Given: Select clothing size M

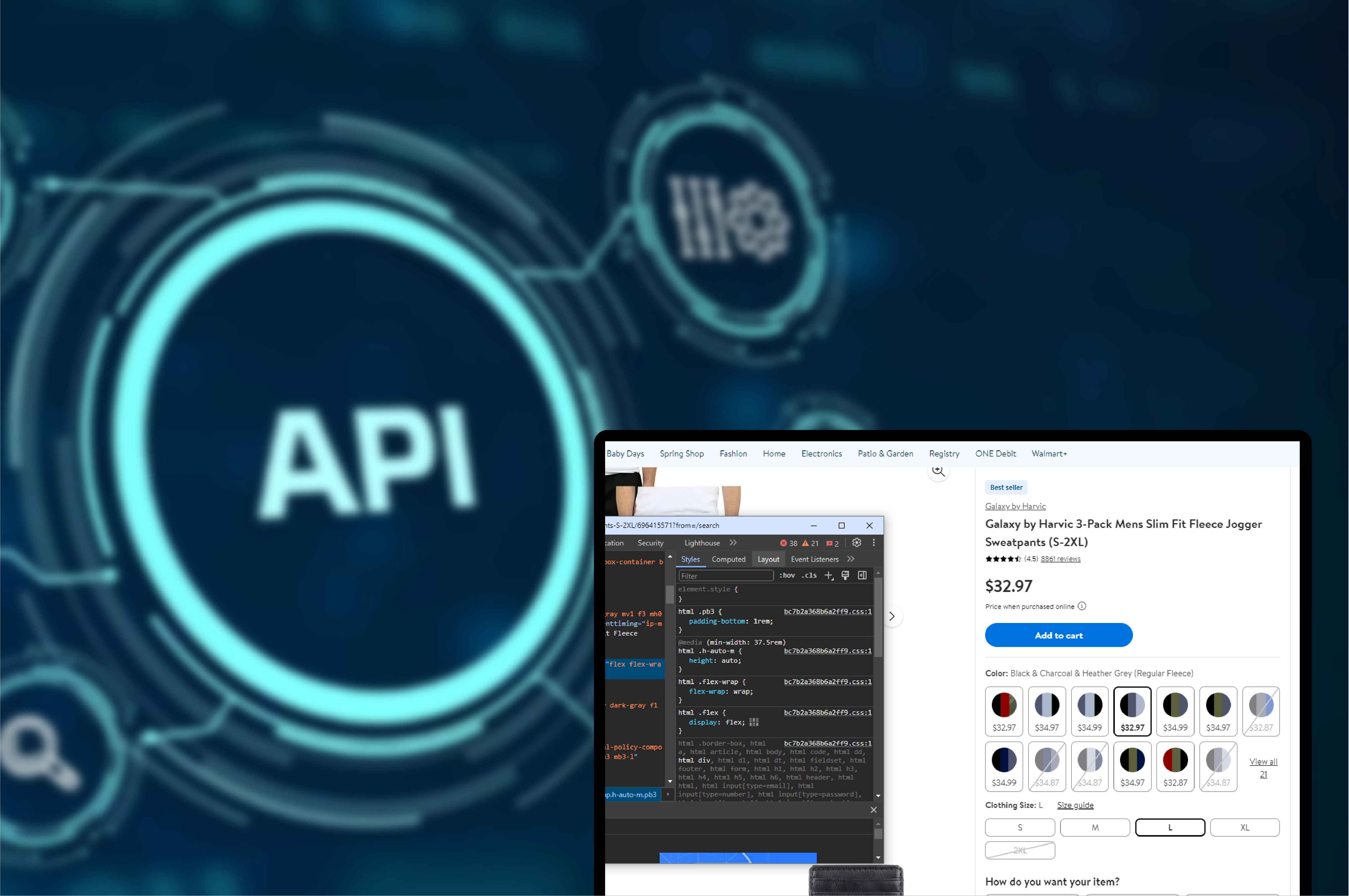Looking at the screenshot, I should click(1095, 828).
